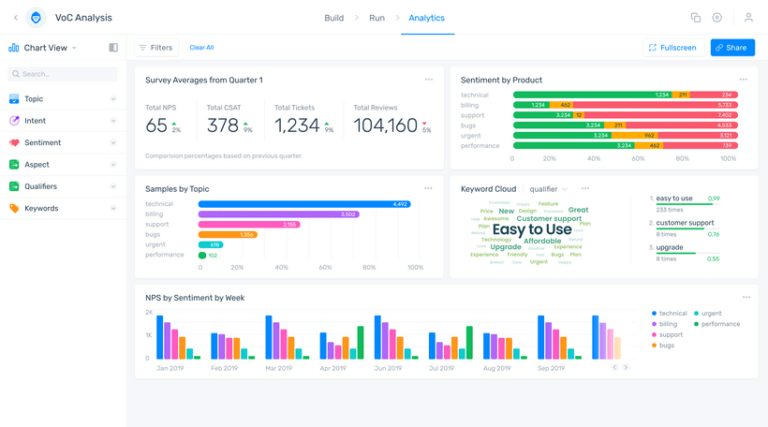Open Survey Averages card options menu

click(429, 79)
